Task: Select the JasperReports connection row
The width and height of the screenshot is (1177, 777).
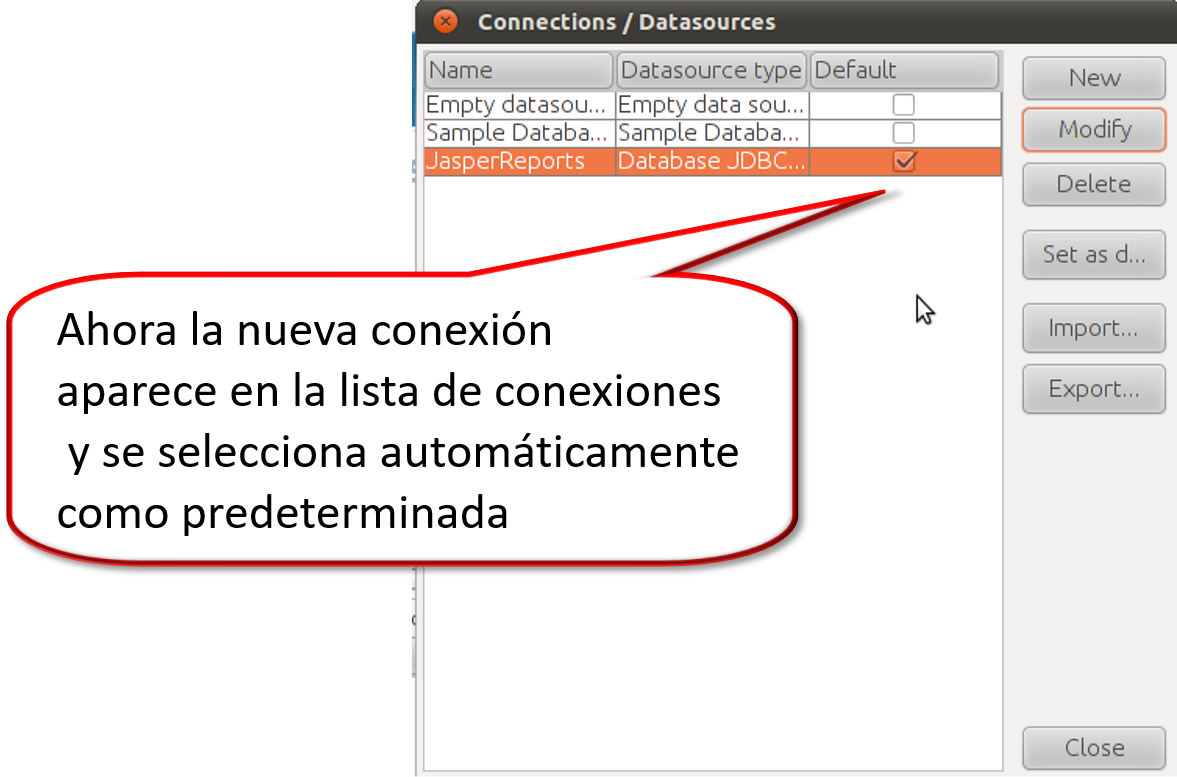Action: (712, 161)
